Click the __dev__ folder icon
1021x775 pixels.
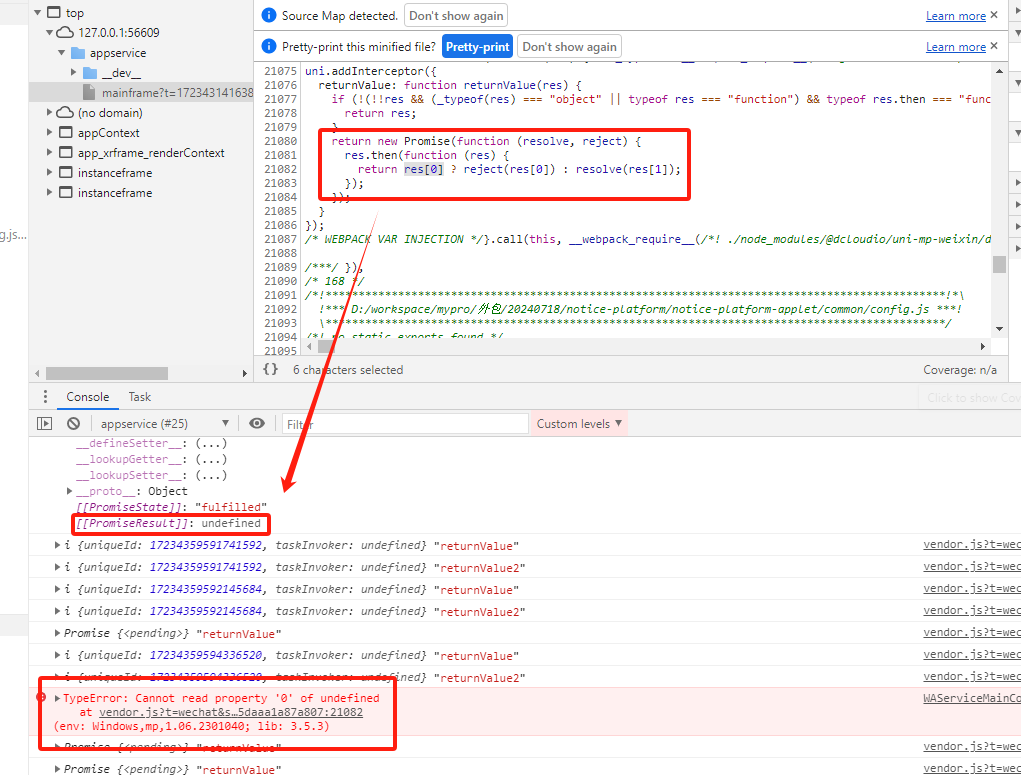(90, 73)
